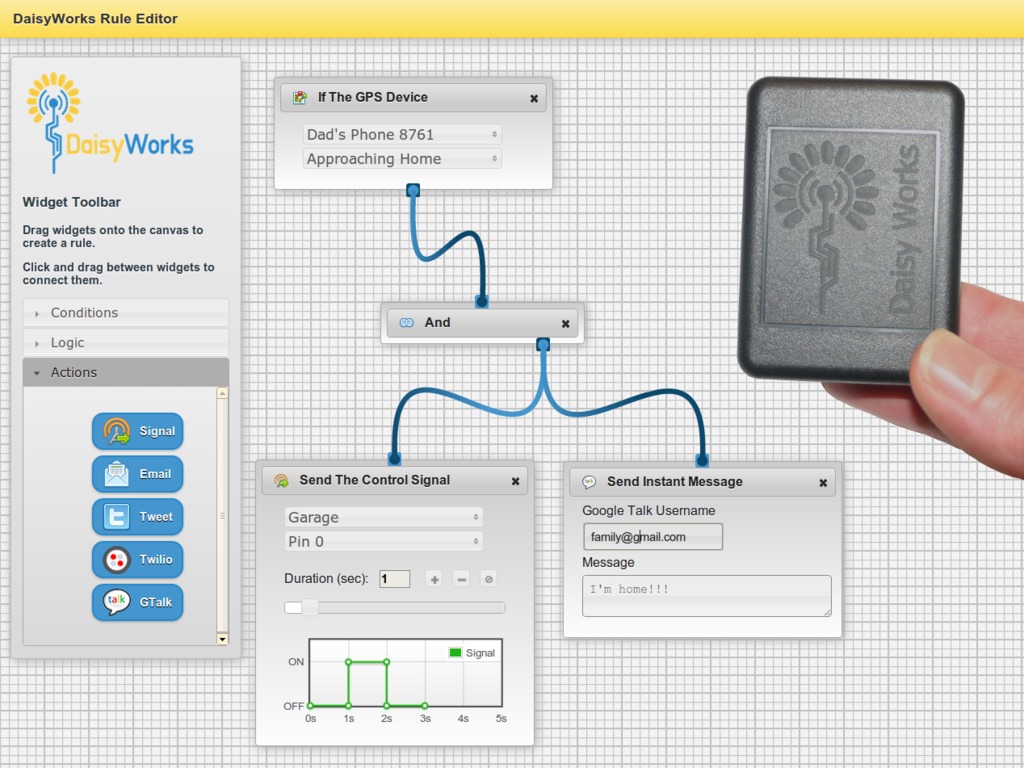Click the Google Talk Username label
This screenshot has height=768, width=1024.
pyautogui.click(x=648, y=511)
